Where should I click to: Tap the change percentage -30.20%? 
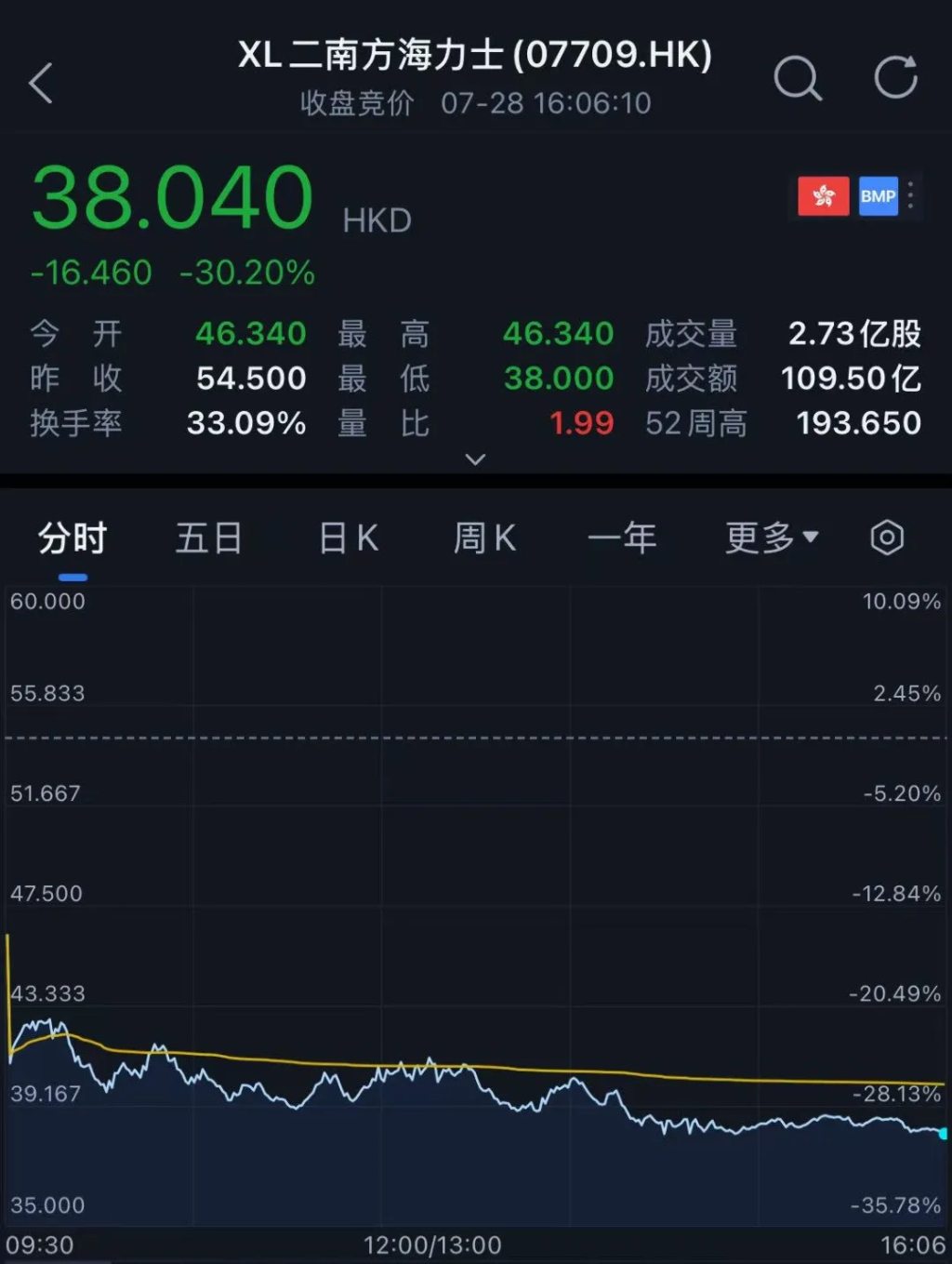pyautogui.click(x=247, y=273)
